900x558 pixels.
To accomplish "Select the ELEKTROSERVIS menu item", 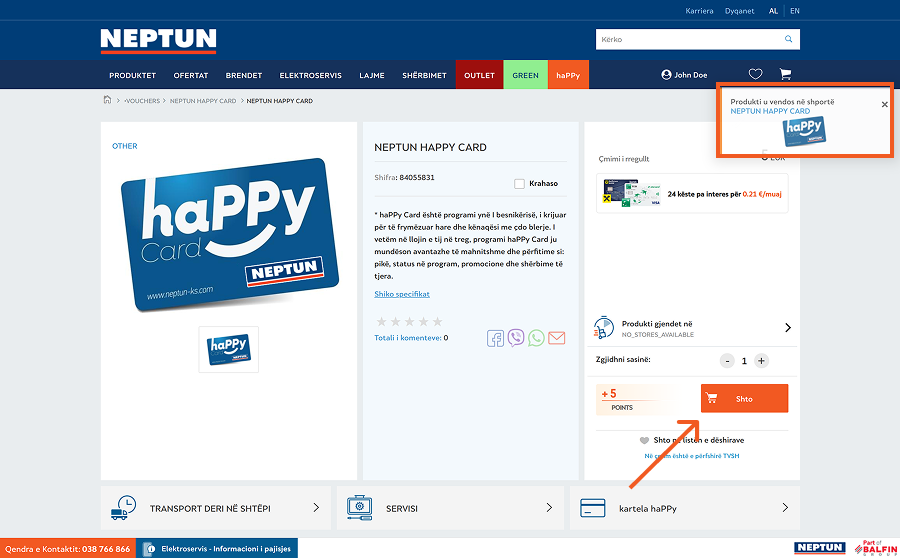I will [x=310, y=75].
